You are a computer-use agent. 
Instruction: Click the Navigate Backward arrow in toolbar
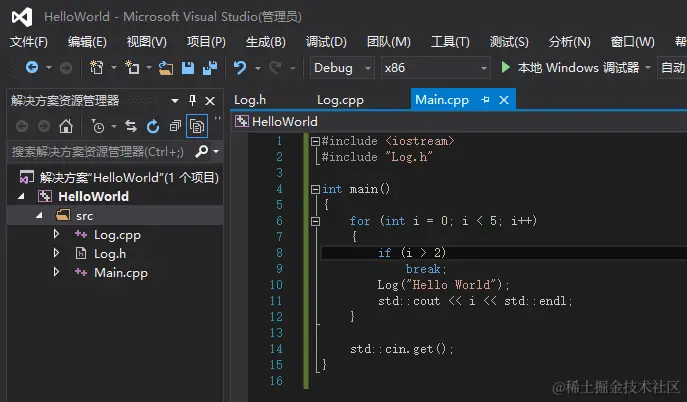click(x=32, y=67)
